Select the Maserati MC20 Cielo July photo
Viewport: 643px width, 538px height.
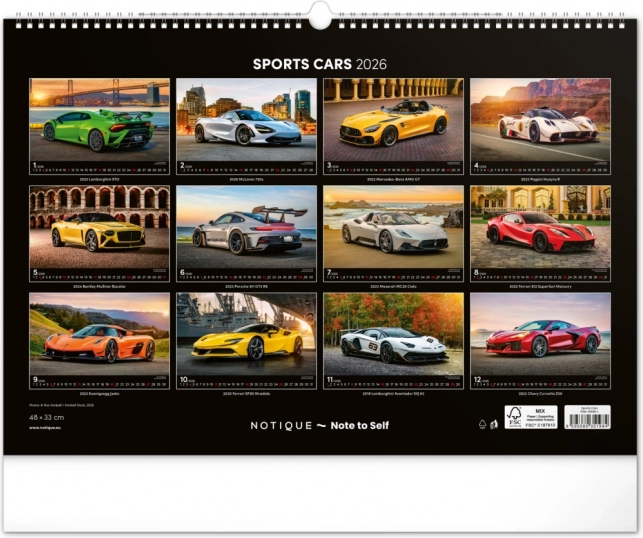[393, 226]
